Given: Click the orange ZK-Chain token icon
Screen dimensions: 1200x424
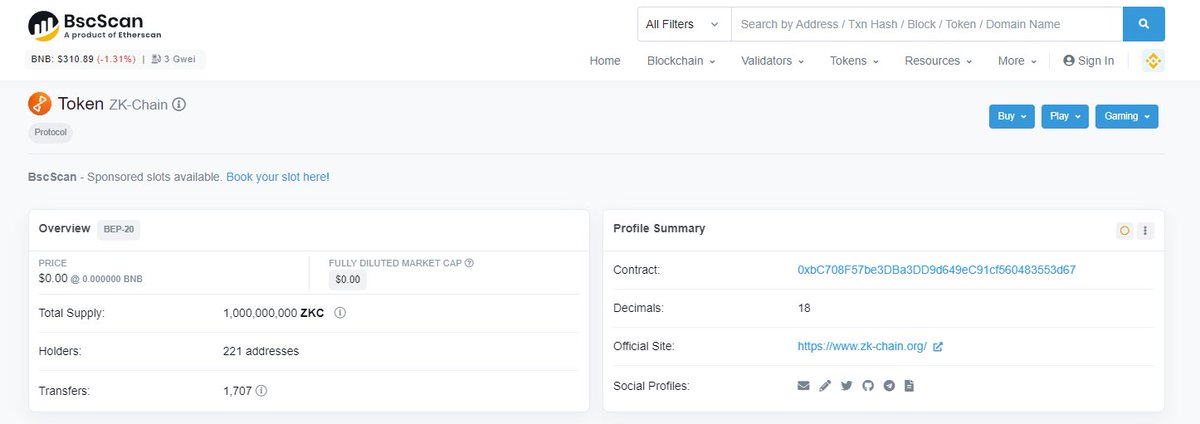Looking at the screenshot, I should (40, 103).
